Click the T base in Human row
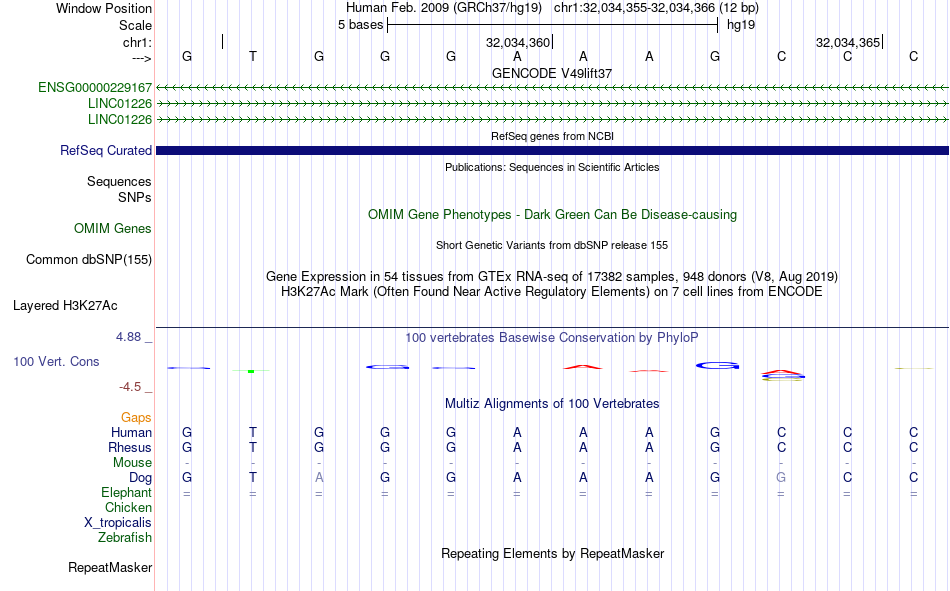 (x=253, y=432)
